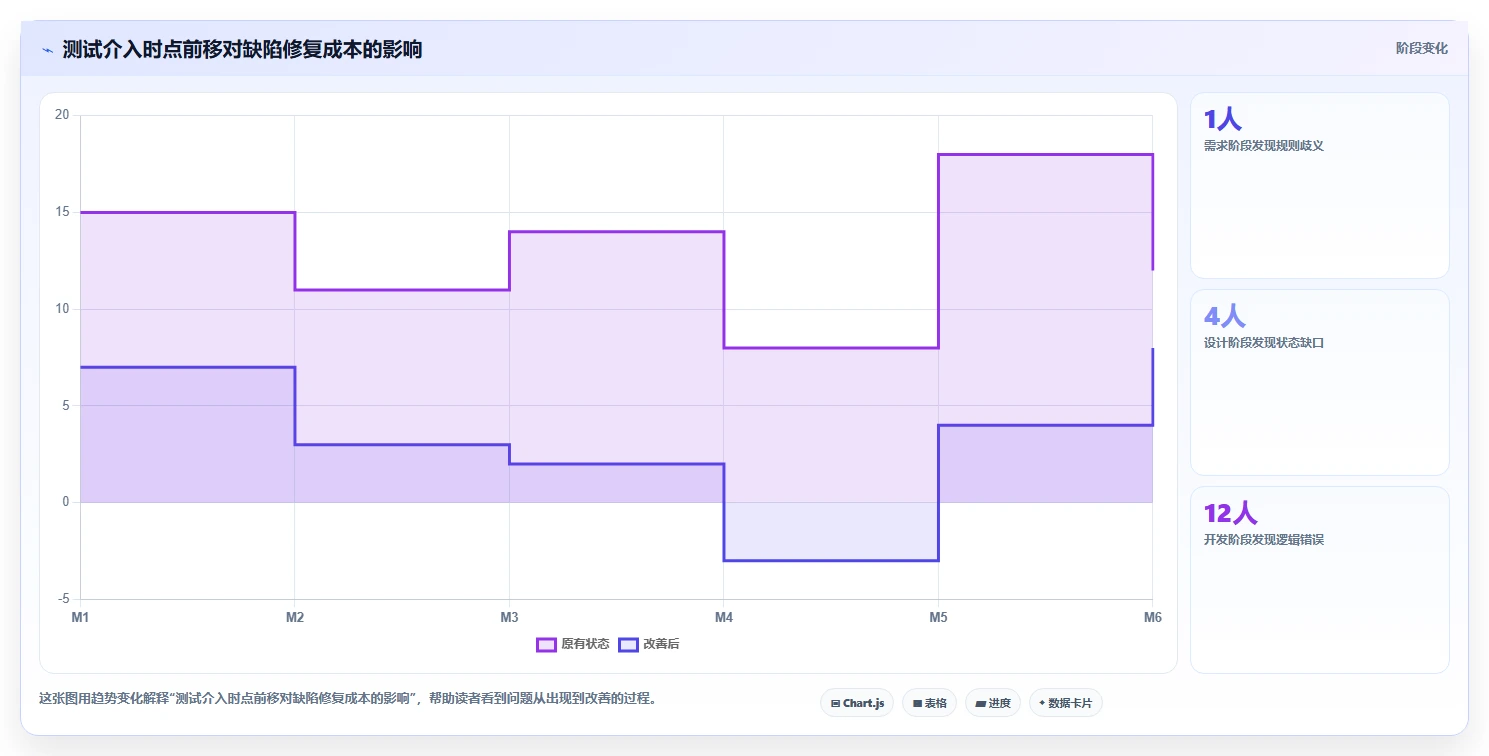Select the 表格 tag
Screen dimensions: 1489x756
(x=930, y=703)
